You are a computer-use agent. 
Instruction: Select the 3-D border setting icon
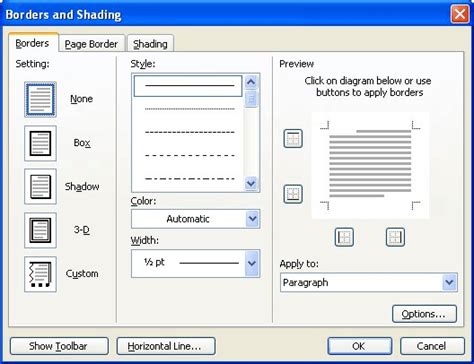tap(40, 230)
